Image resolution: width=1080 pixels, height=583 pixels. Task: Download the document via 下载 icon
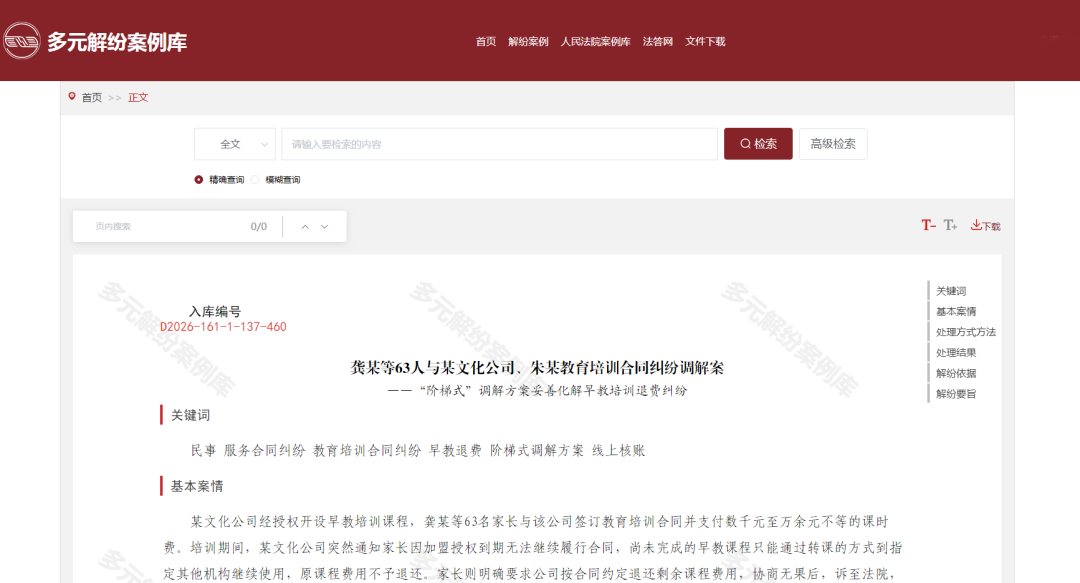point(985,225)
